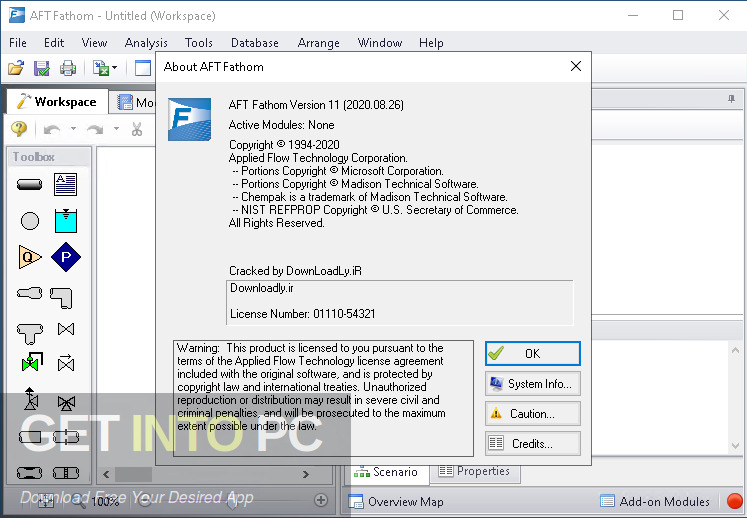Select the green Control Valve junction icon
The height and width of the screenshot is (518, 747).
[x=32, y=363]
